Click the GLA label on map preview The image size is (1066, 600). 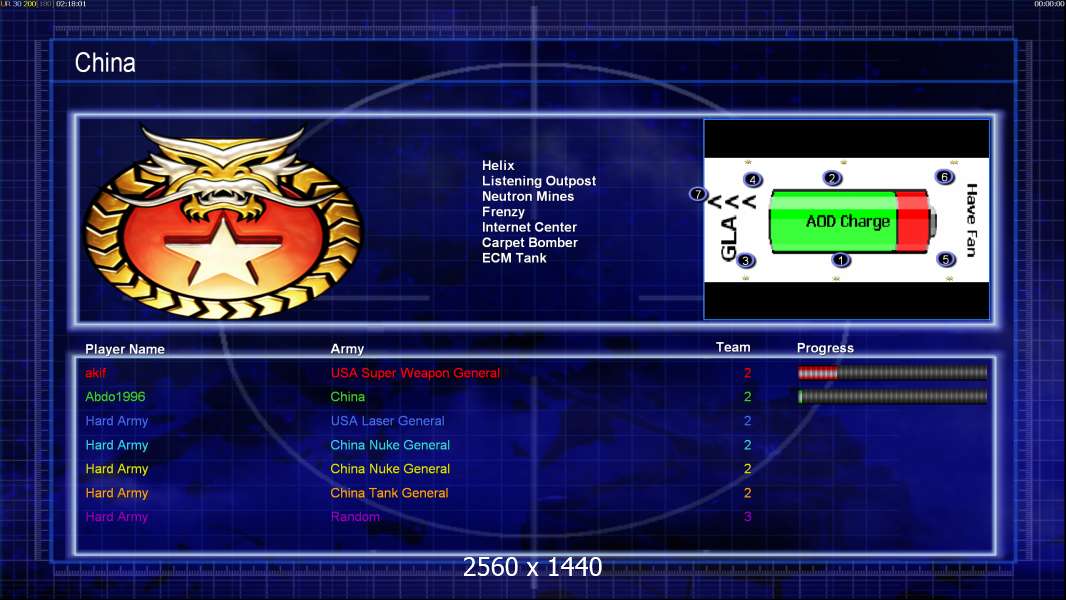(x=729, y=239)
